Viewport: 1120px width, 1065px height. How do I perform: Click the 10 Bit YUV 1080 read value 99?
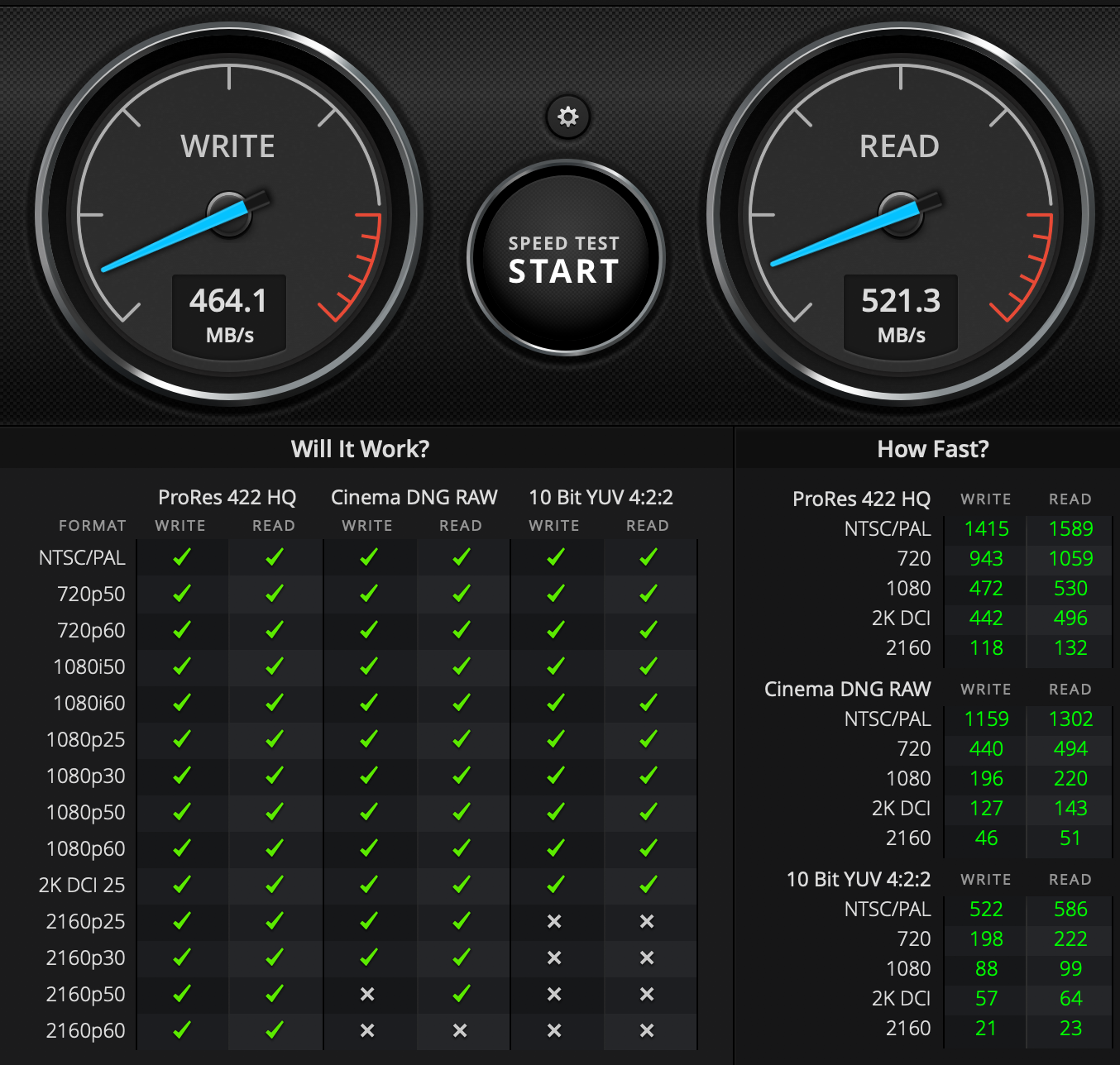(x=1071, y=968)
